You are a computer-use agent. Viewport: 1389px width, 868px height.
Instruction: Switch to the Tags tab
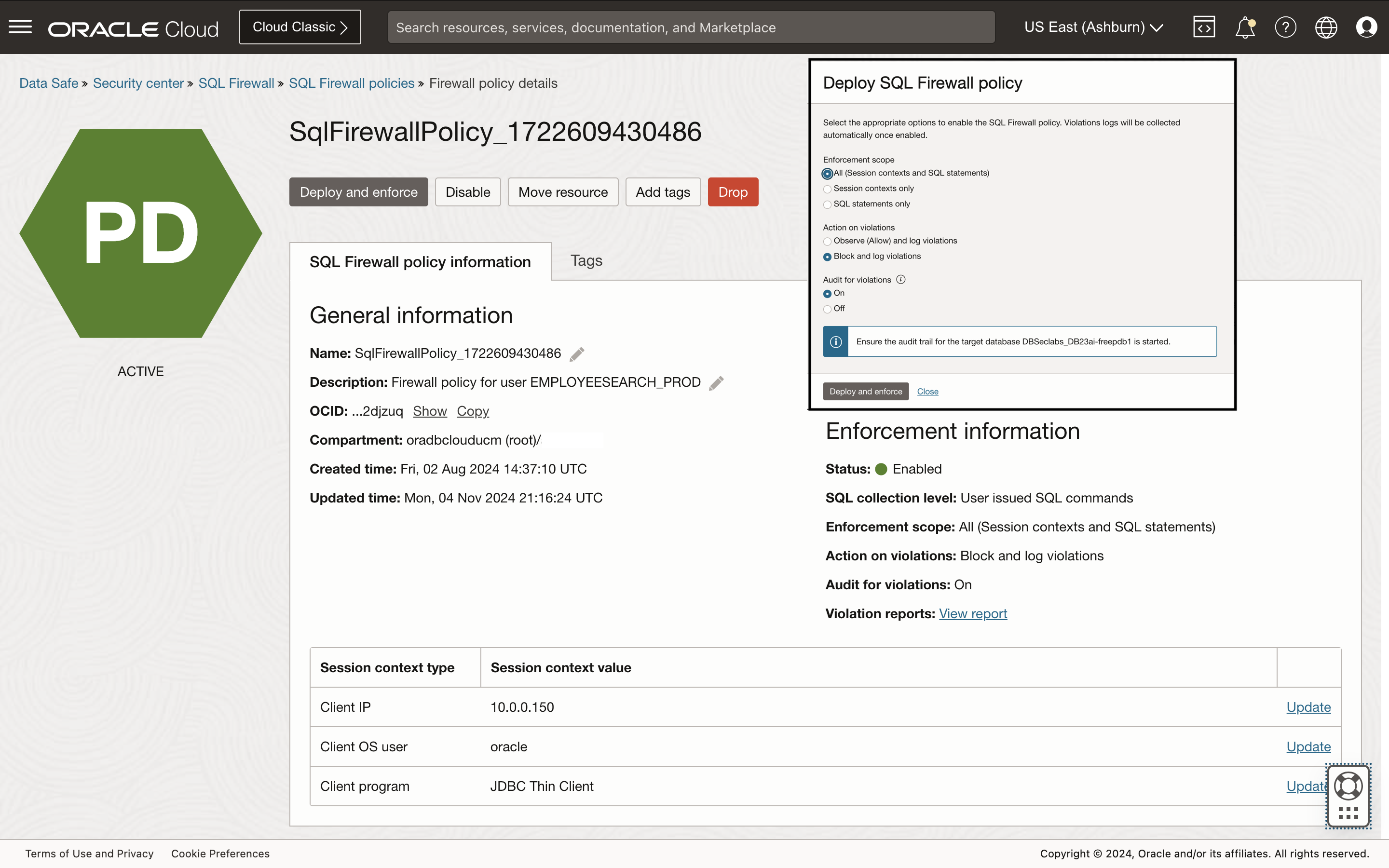coord(586,260)
